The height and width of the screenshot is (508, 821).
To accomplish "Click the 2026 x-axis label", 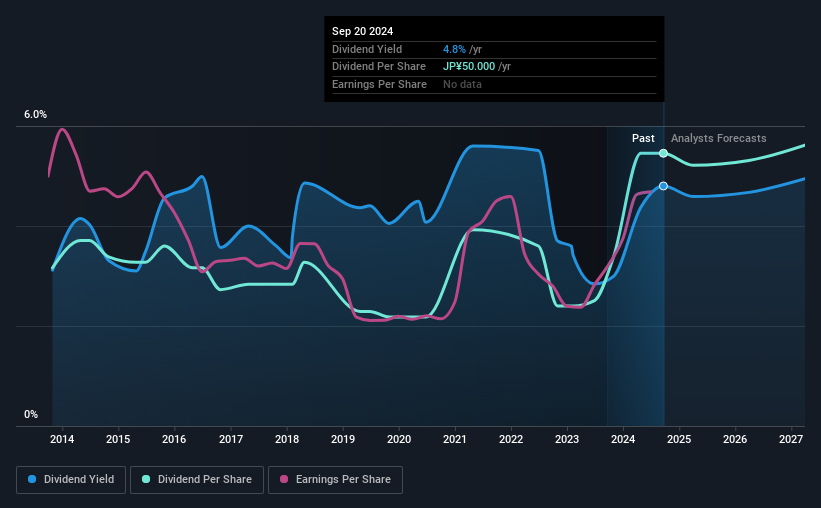I will (x=735, y=439).
